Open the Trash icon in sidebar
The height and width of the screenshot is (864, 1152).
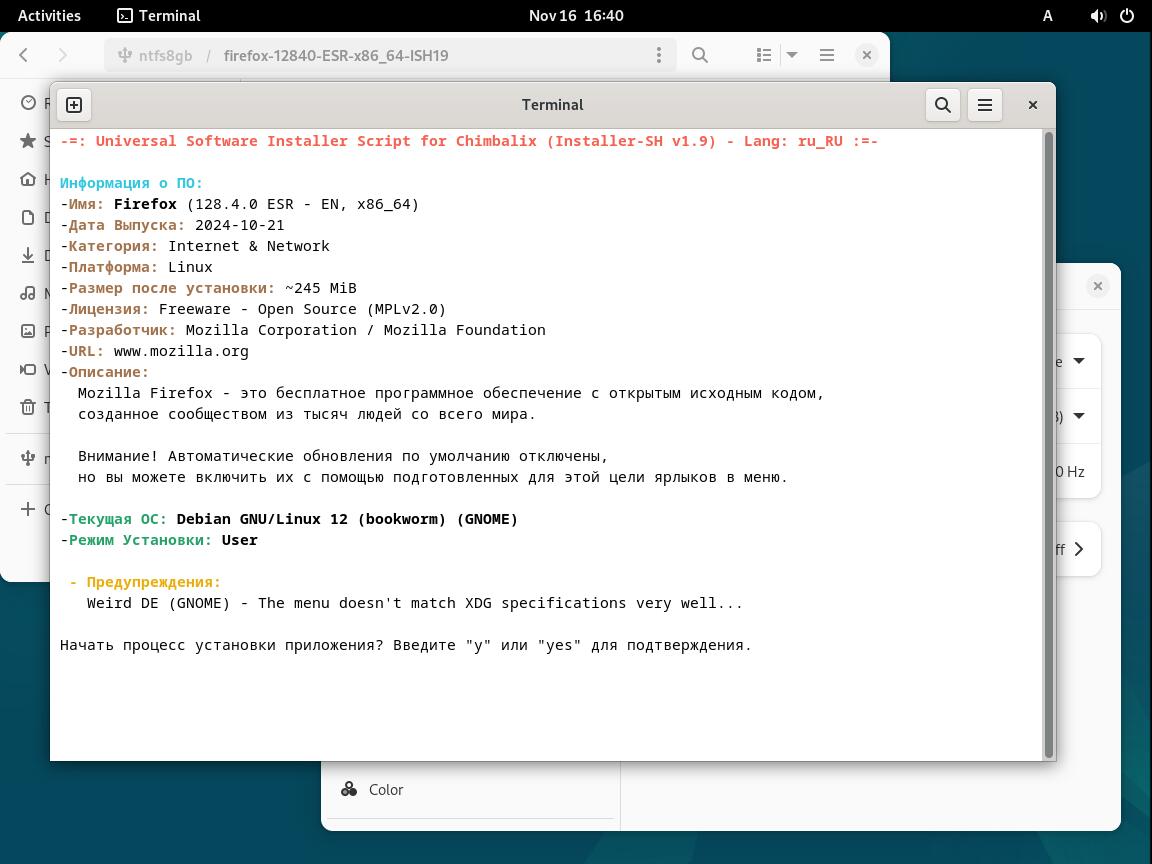(28, 407)
